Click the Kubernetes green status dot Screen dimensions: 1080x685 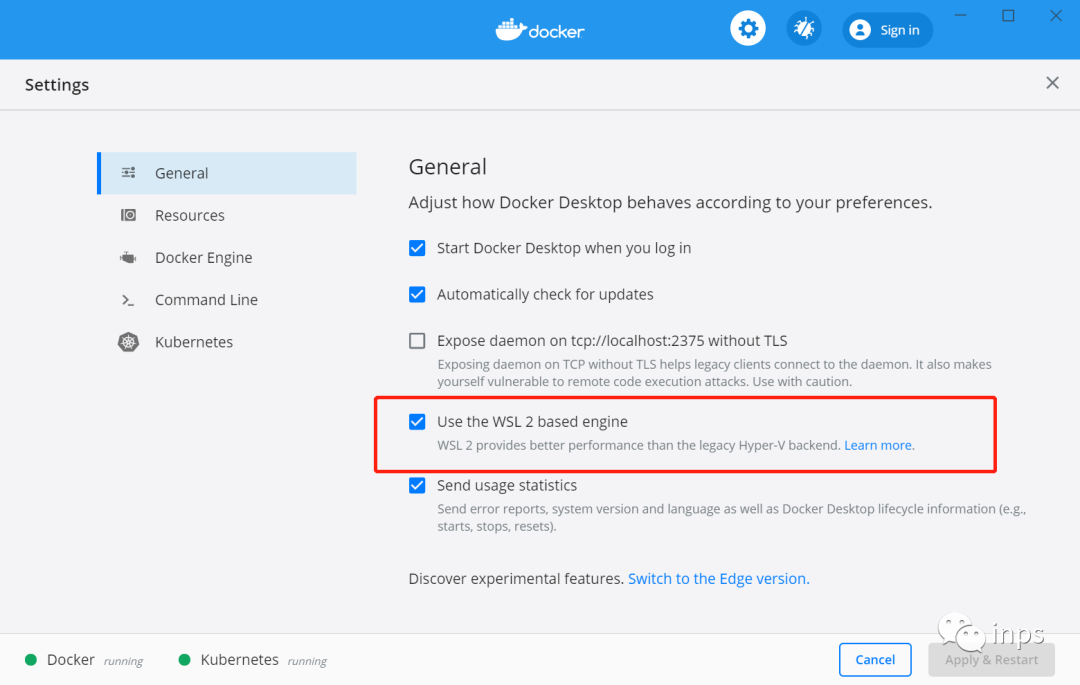(x=185, y=660)
